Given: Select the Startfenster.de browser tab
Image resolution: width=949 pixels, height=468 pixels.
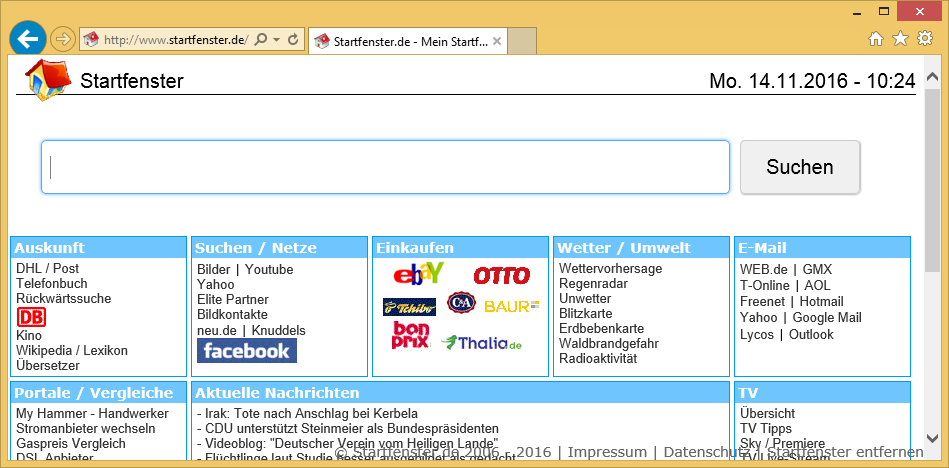Looking at the screenshot, I should (x=400, y=41).
